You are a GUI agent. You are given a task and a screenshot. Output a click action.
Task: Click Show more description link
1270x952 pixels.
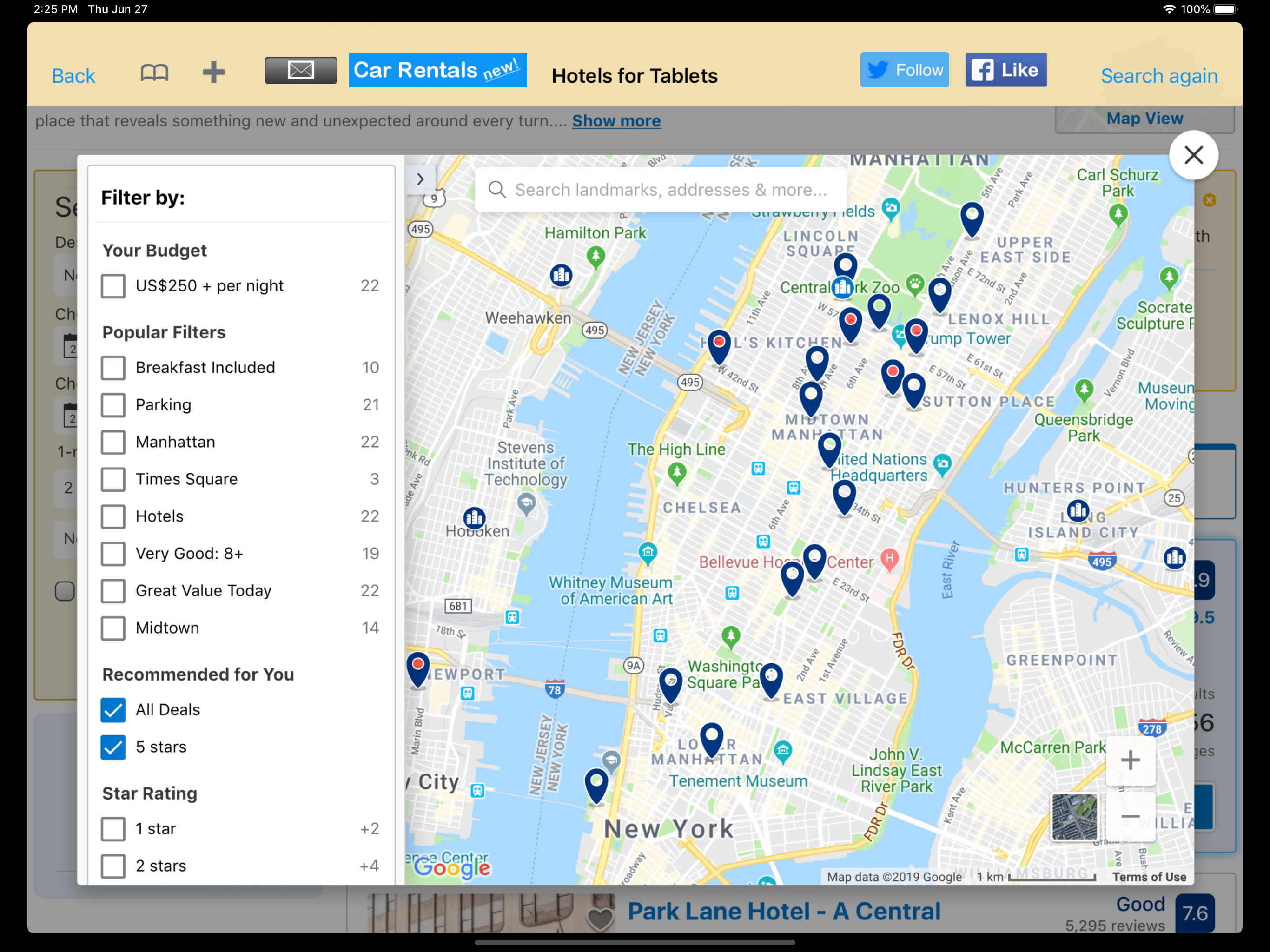pyautogui.click(x=616, y=121)
